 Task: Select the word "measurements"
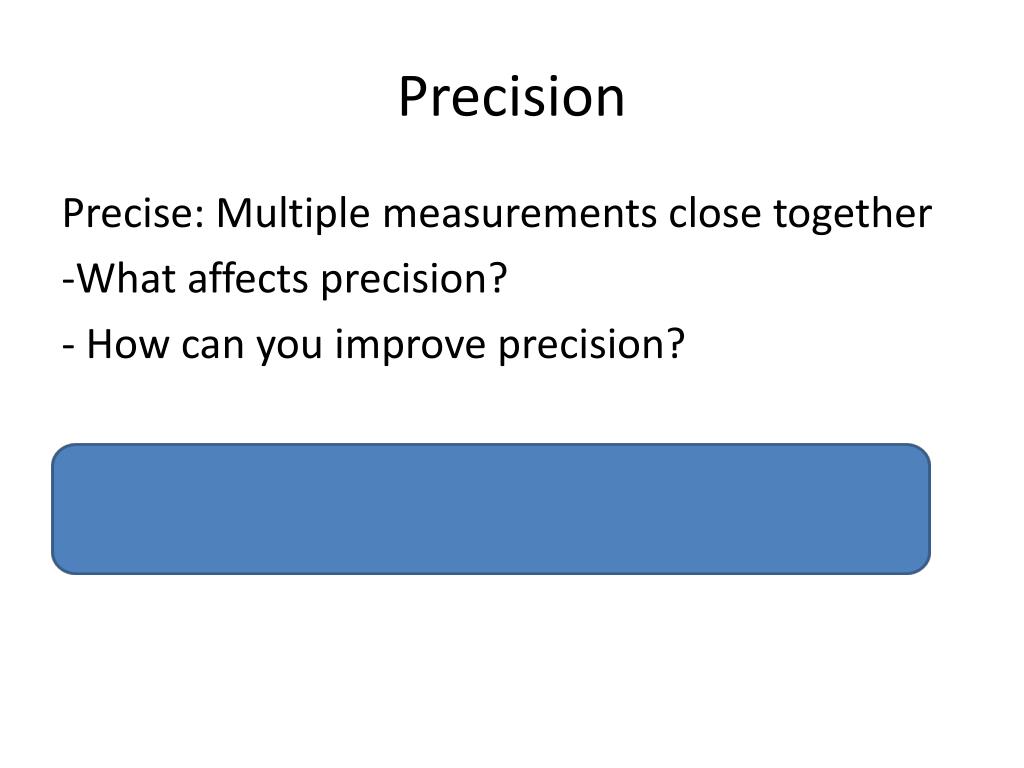[x=519, y=214]
